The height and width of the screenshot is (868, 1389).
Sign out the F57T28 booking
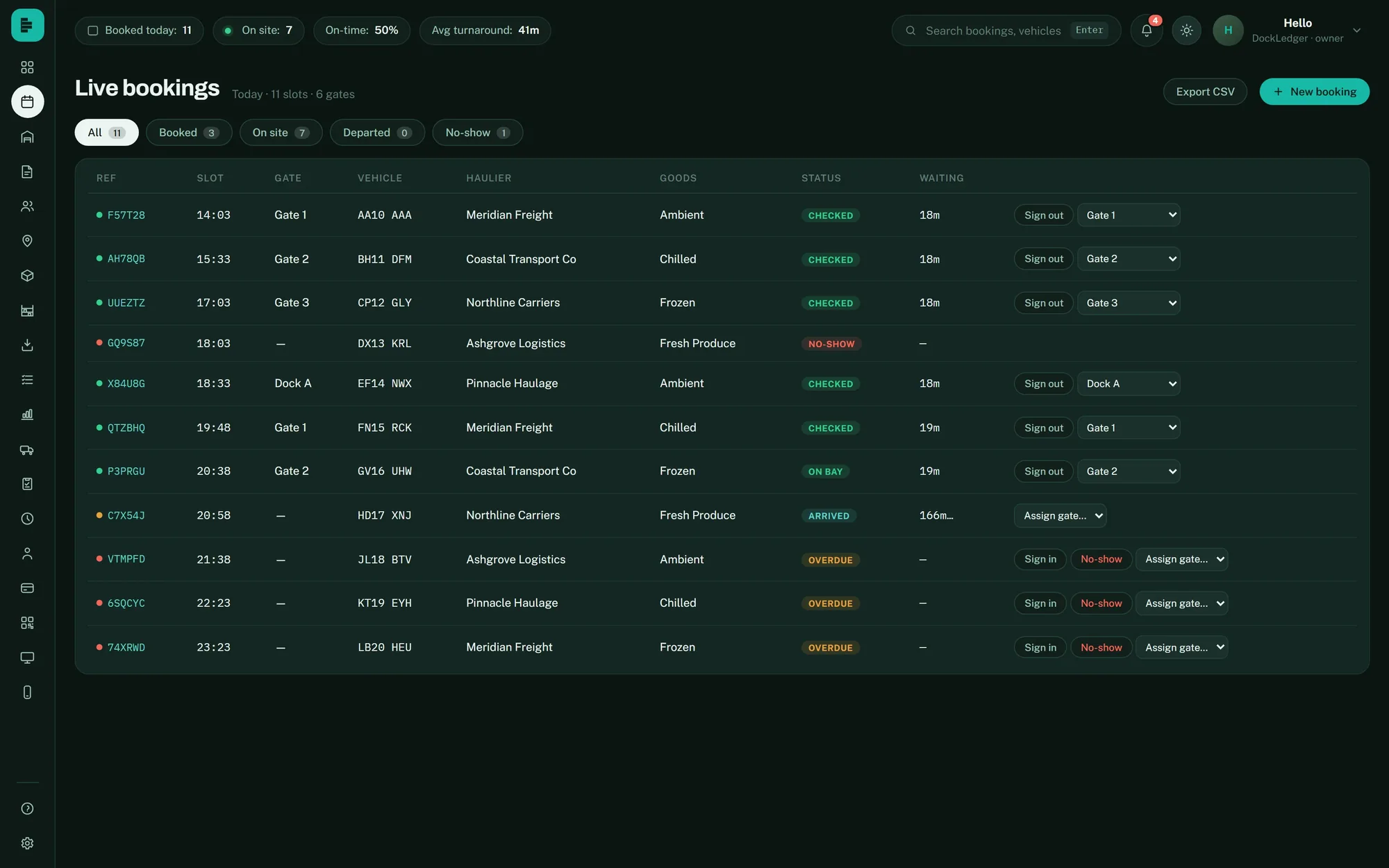1044,215
